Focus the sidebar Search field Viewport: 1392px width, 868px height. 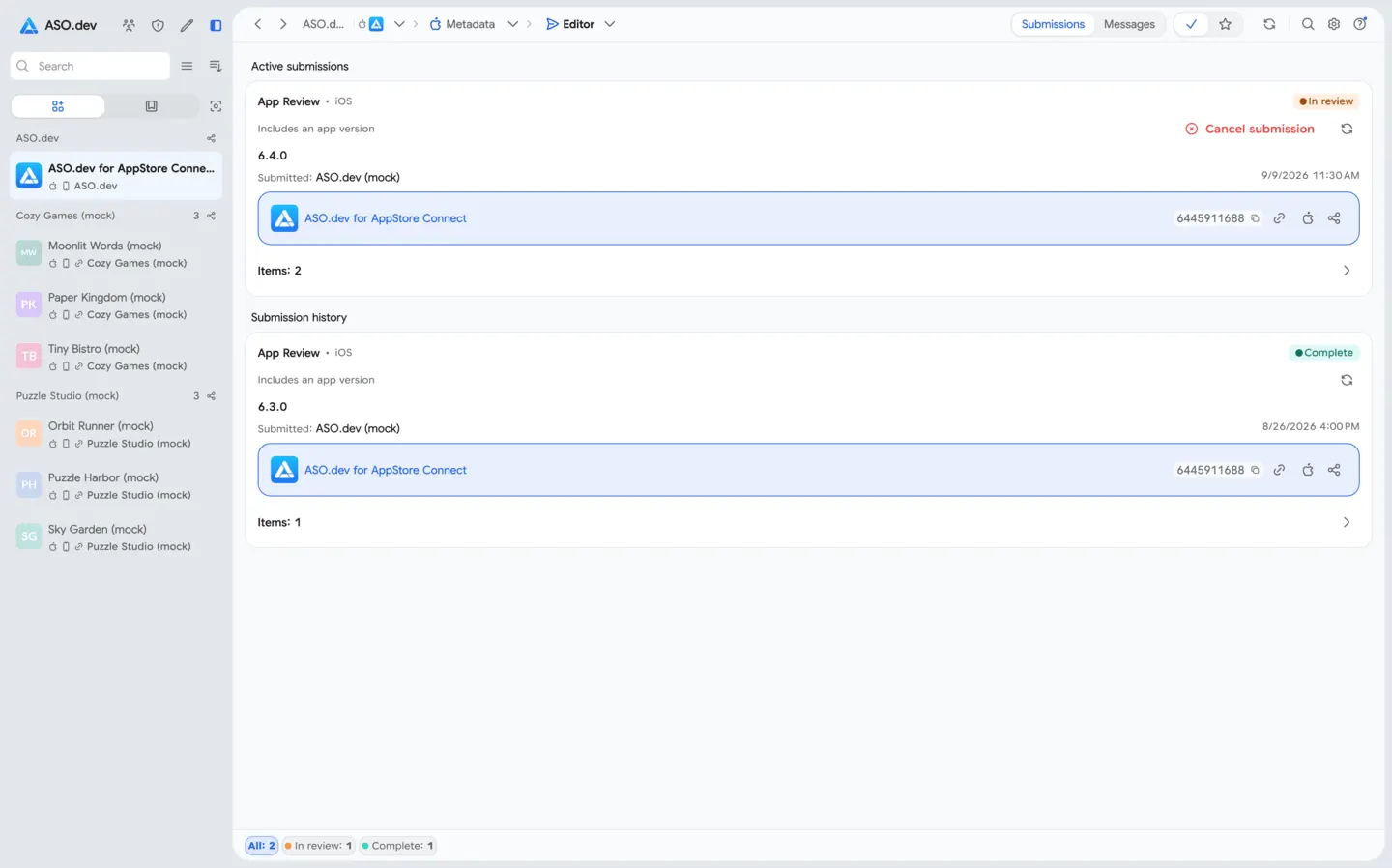90,66
